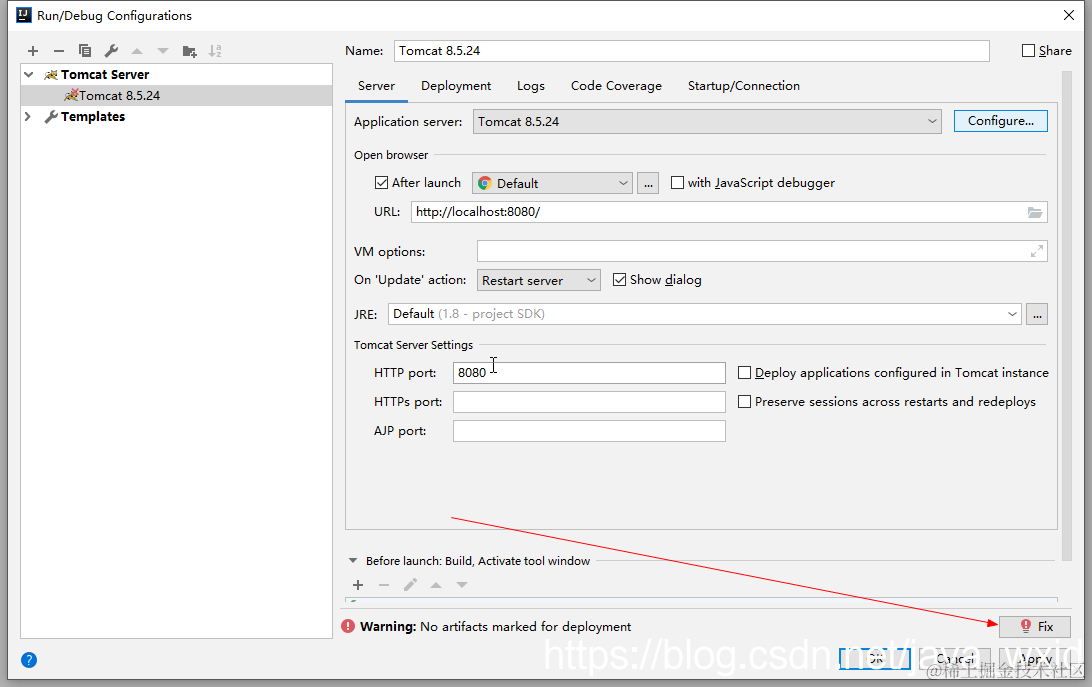1092x687 pixels.
Task: Click the AJP port field
Action: point(589,431)
